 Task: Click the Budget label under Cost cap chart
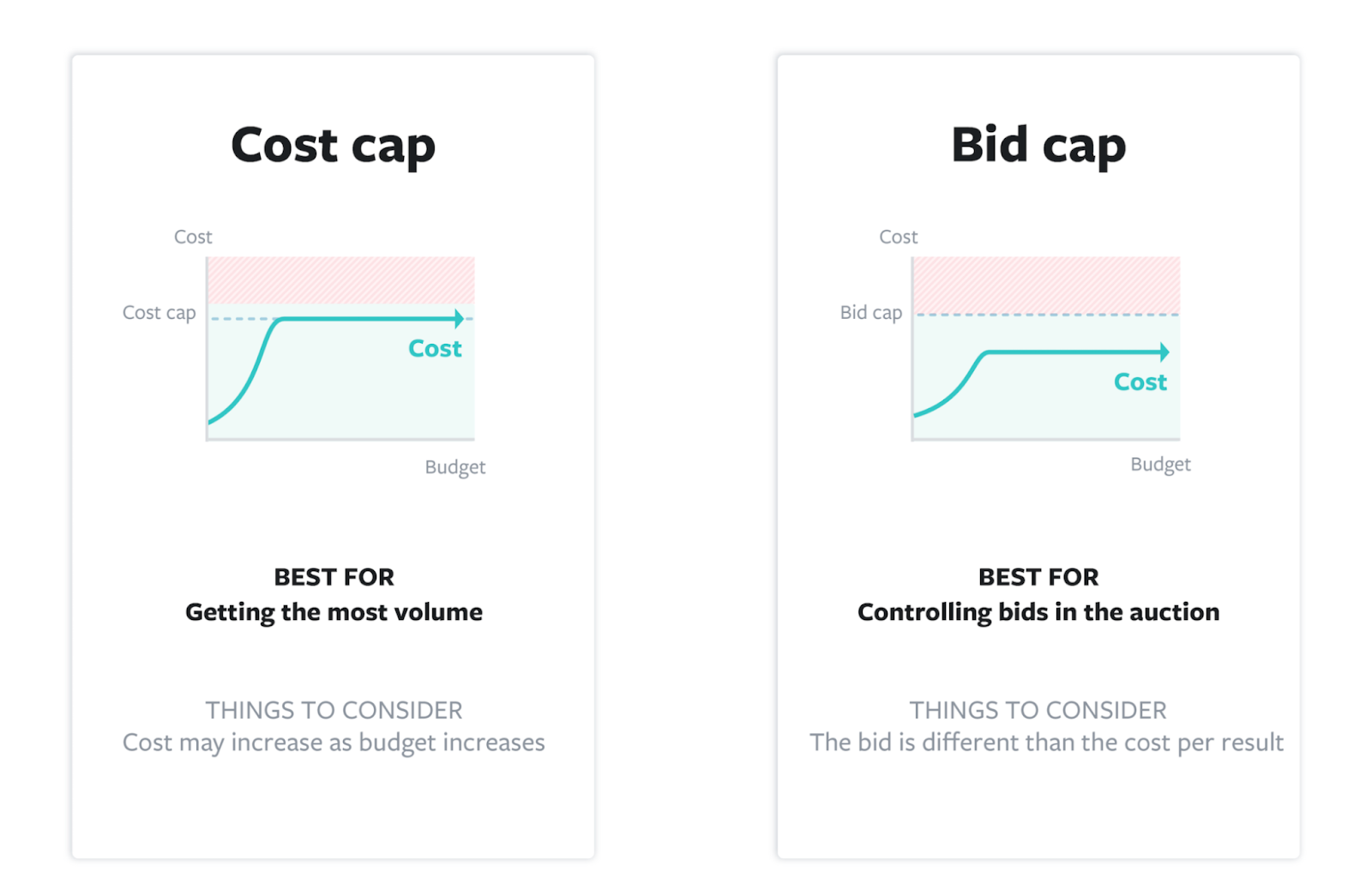coord(454,467)
